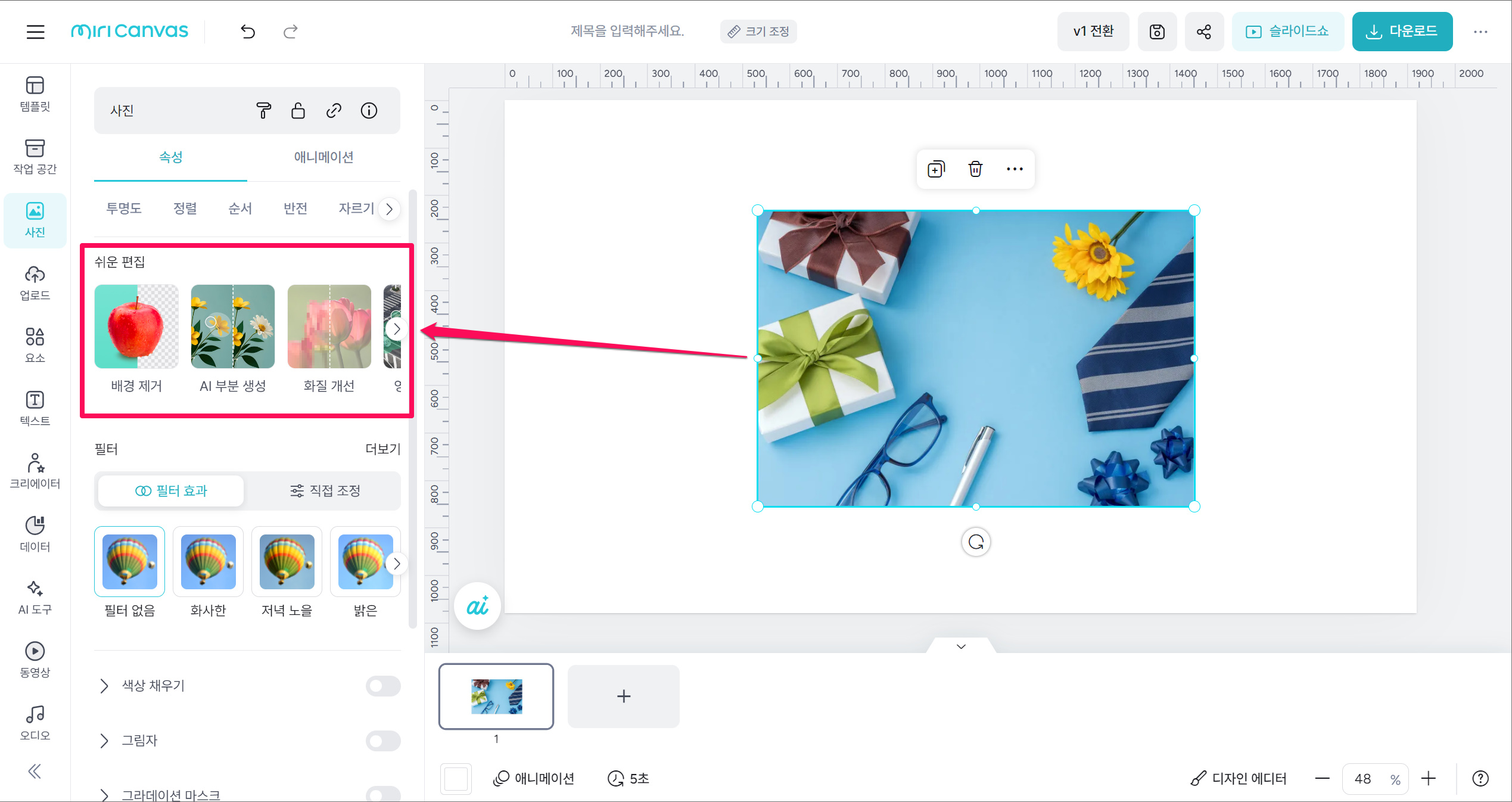Enable the 색상 채우기 toggle
This screenshot has height=802, width=1512.
click(383, 686)
